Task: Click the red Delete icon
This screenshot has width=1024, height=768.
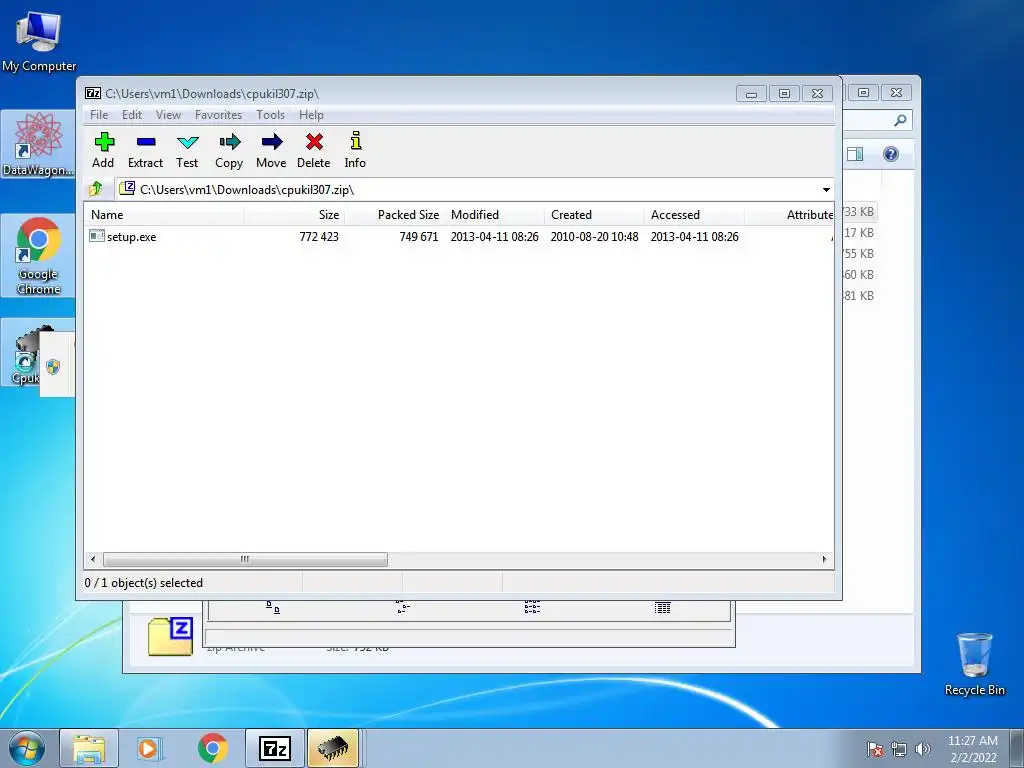Action: point(313,150)
